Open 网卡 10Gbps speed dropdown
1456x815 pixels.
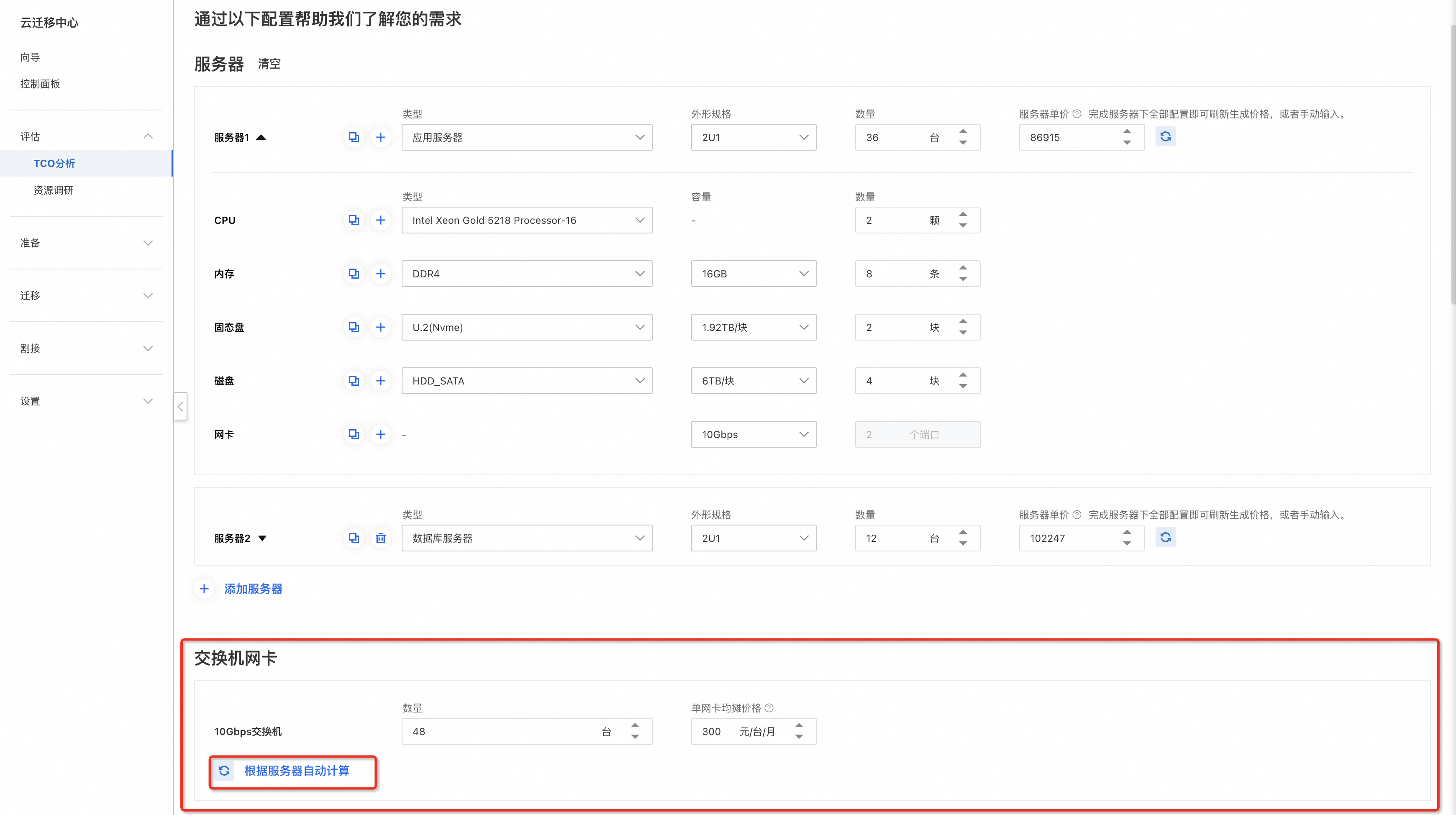pos(753,434)
